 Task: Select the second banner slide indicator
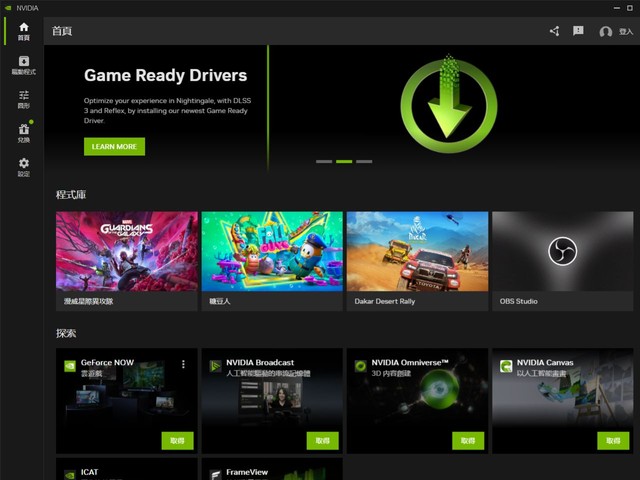click(x=344, y=162)
